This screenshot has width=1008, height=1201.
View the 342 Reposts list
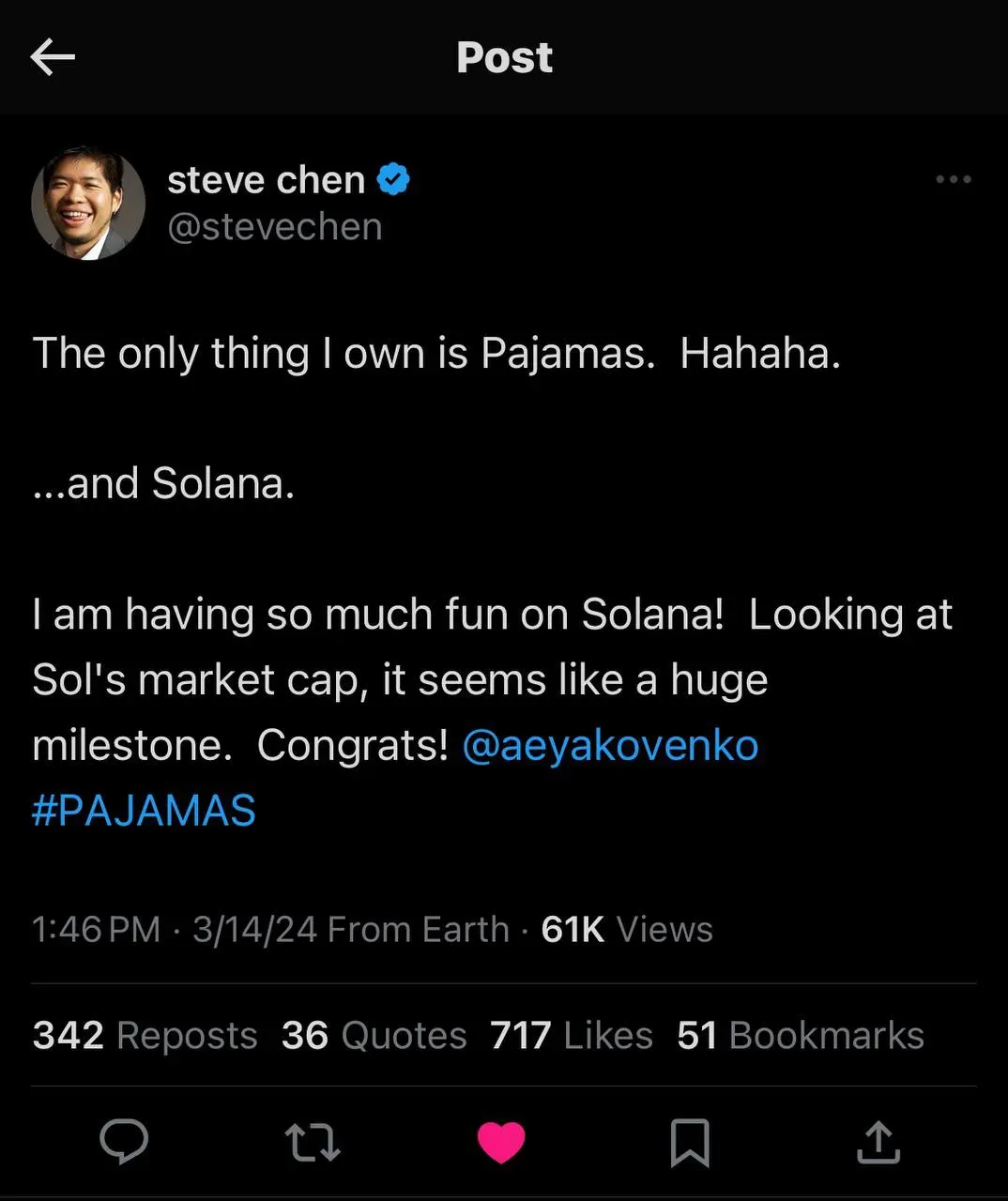click(145, 1036)
